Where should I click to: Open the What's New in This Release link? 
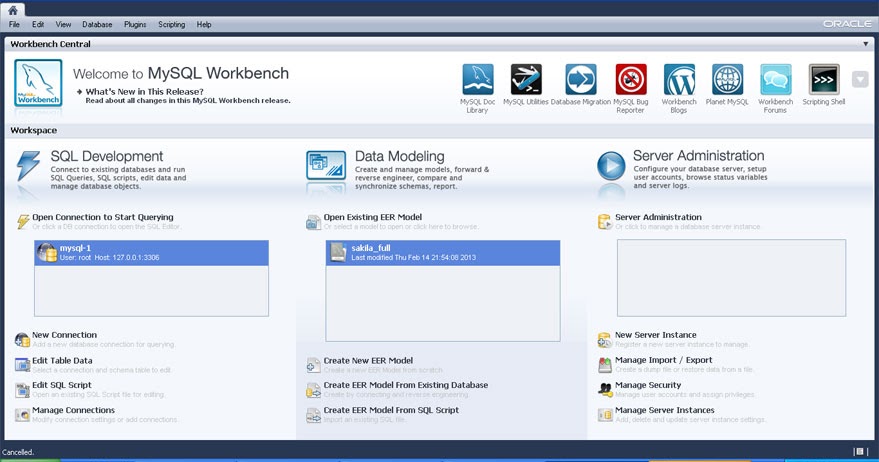pos(145,91)
